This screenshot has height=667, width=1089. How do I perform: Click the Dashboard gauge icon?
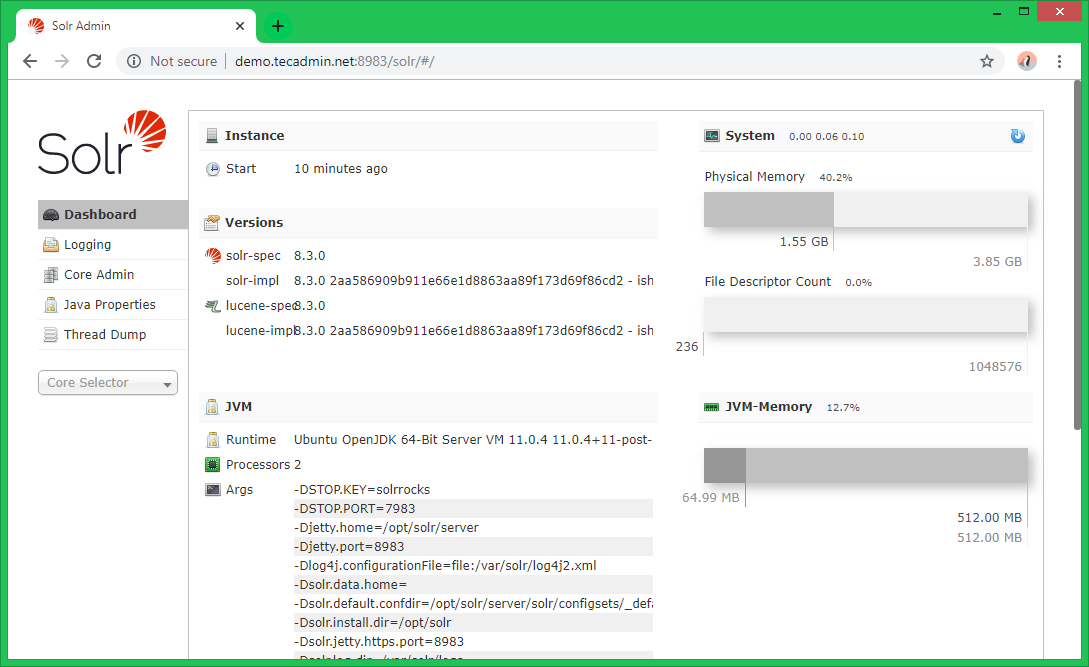(51, 215)
